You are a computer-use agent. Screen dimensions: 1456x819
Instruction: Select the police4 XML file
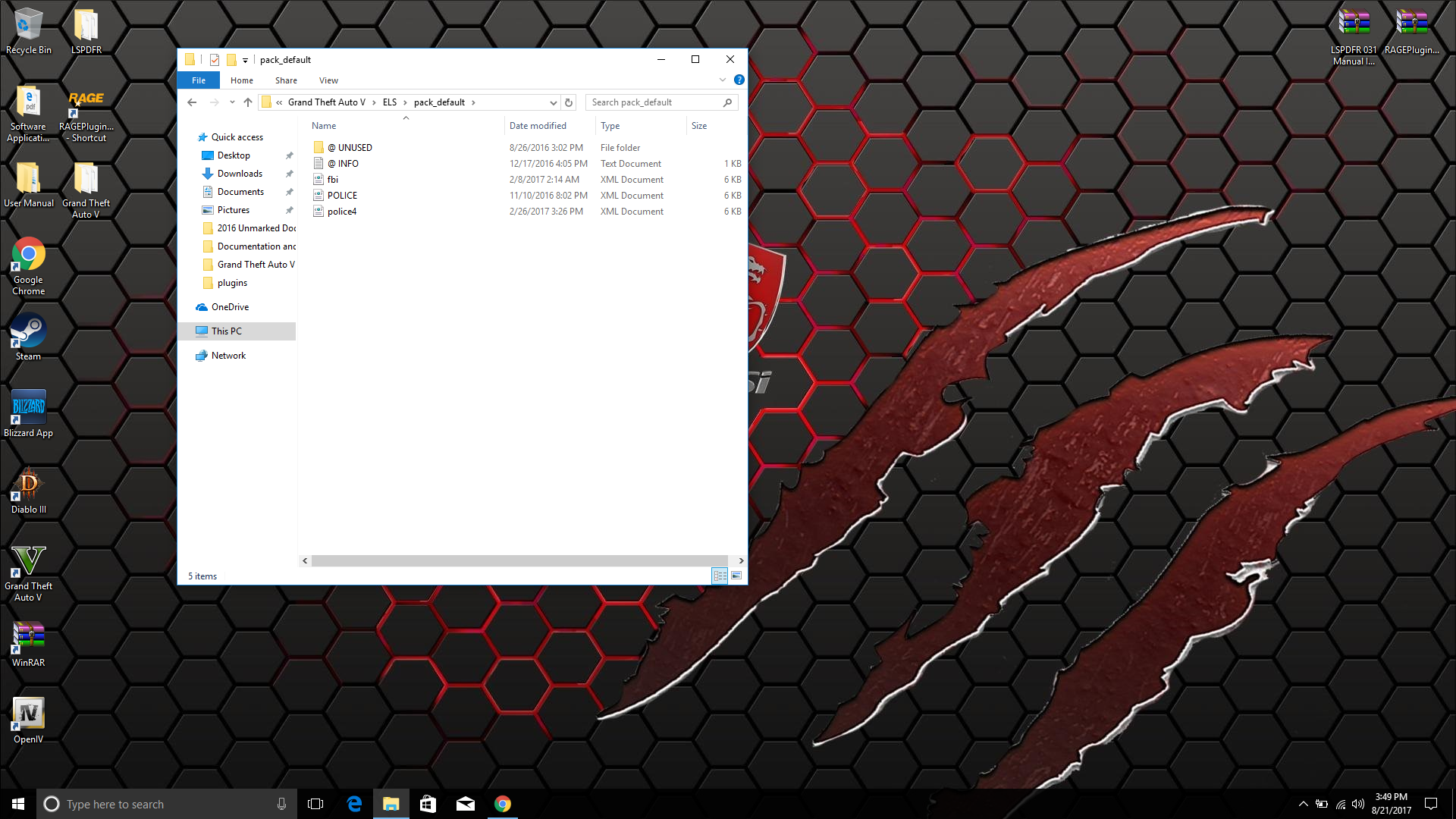pyautogui.click(x=341, y=212)
